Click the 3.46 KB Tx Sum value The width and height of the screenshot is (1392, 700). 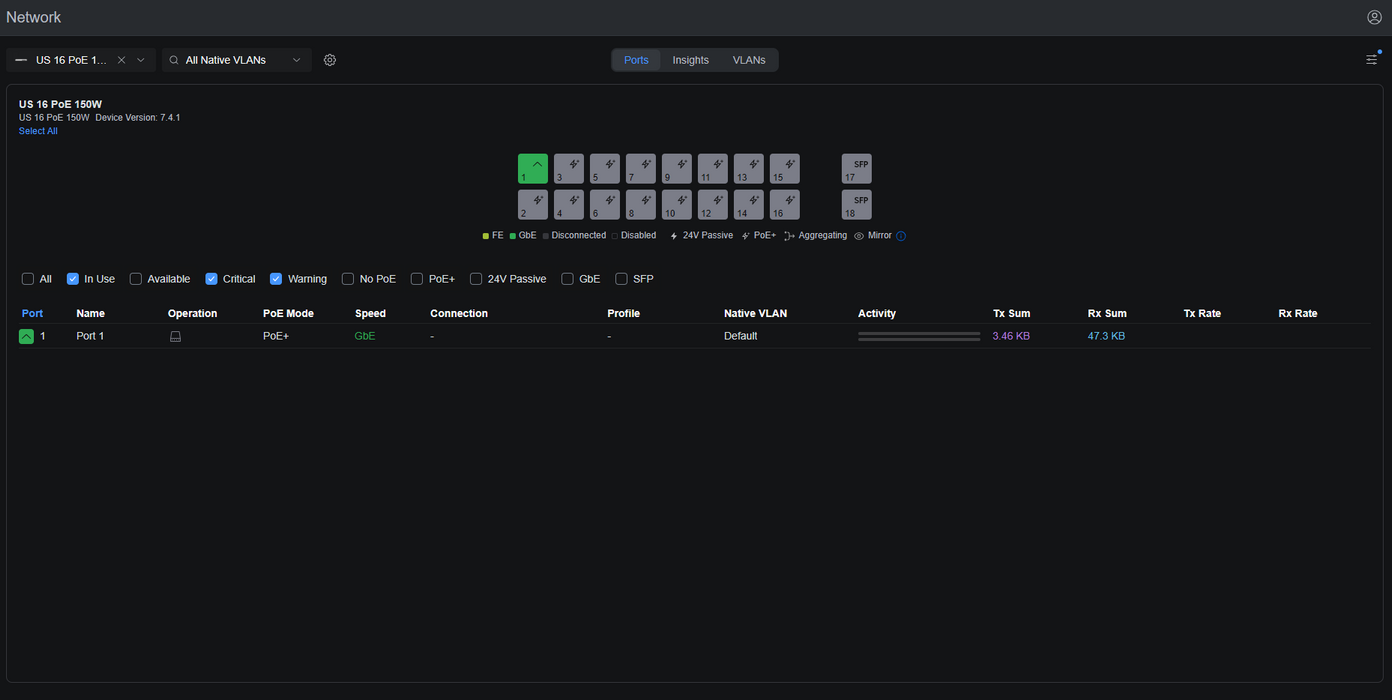[x=1011, y=336]
